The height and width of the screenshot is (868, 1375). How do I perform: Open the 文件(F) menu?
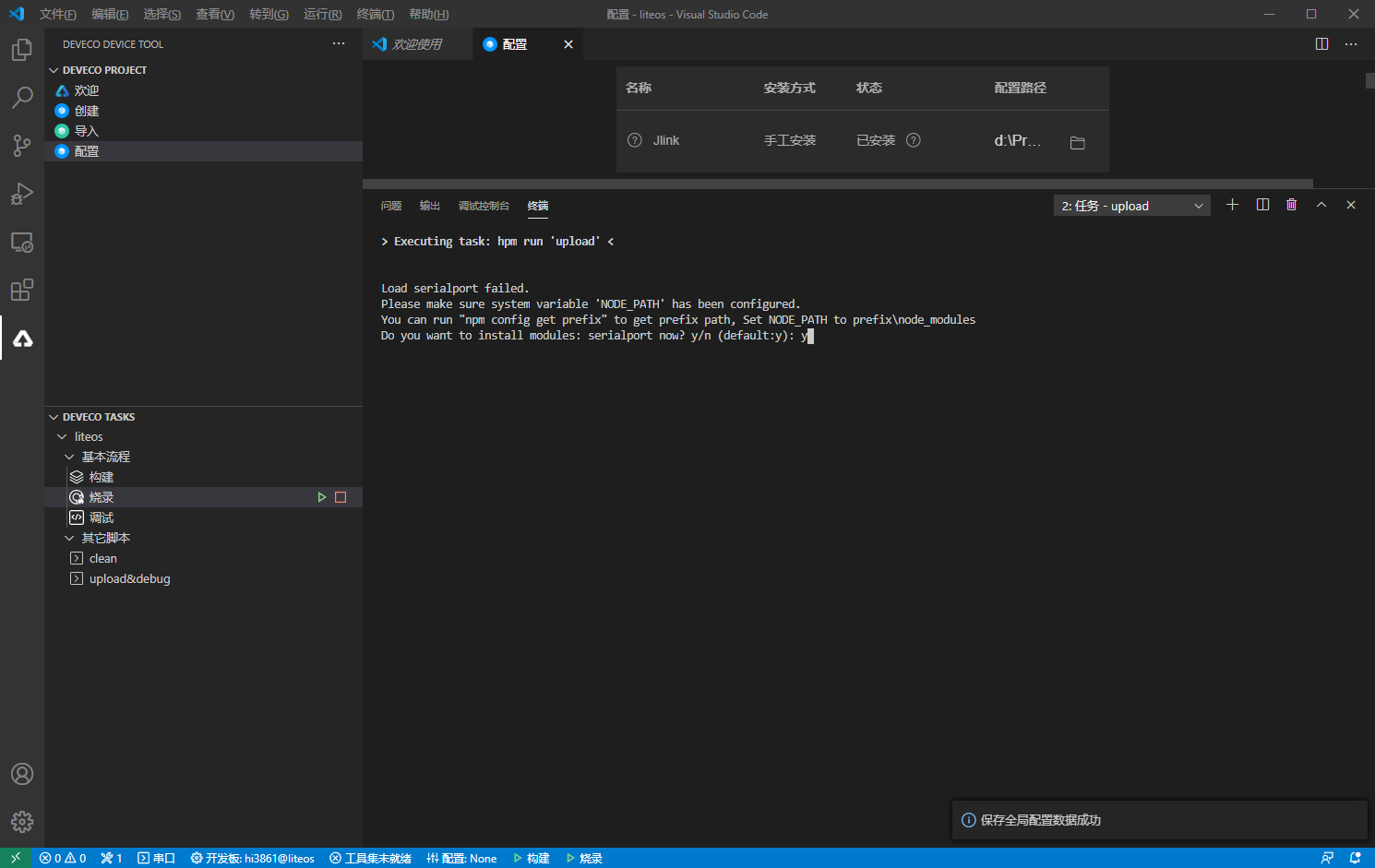pyautogui.click(x=58, y=14)
